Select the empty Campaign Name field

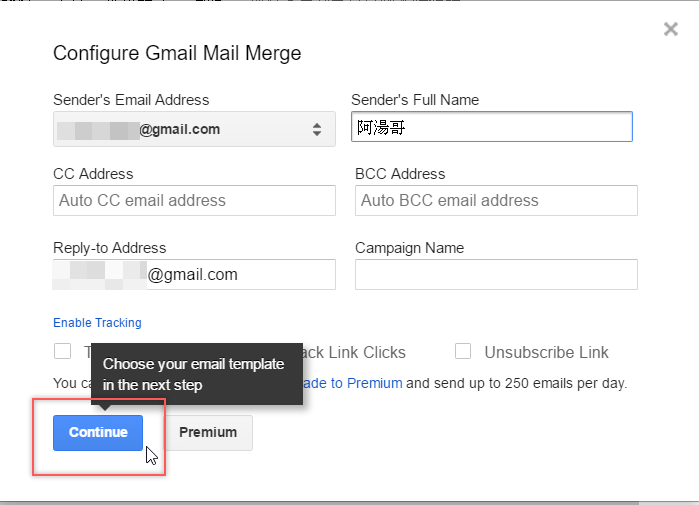(496, 274)
